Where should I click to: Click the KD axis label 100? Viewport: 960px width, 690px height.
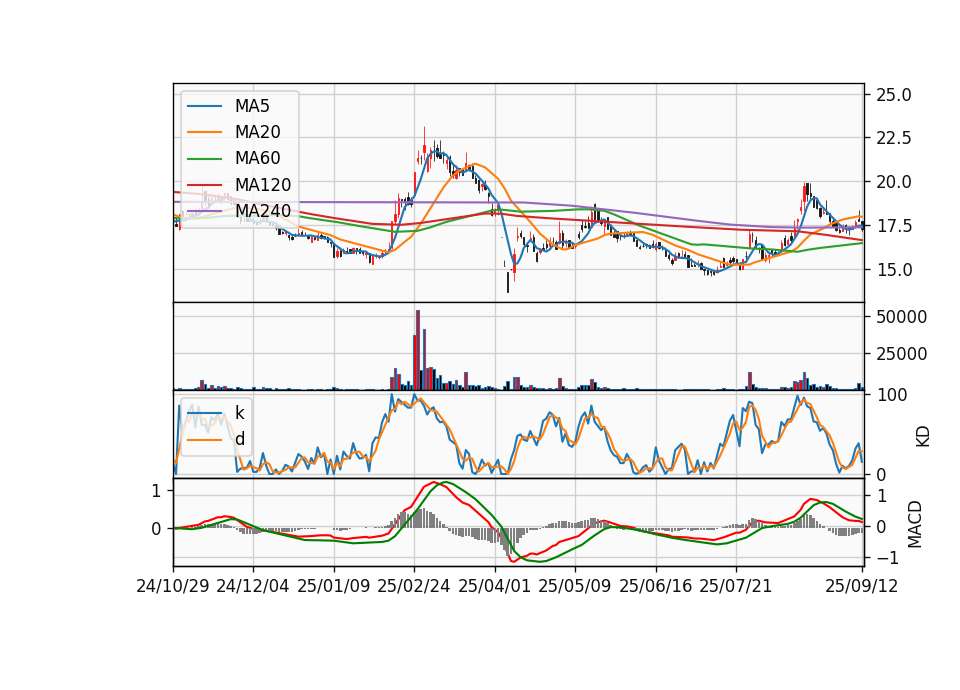(892, 396)
